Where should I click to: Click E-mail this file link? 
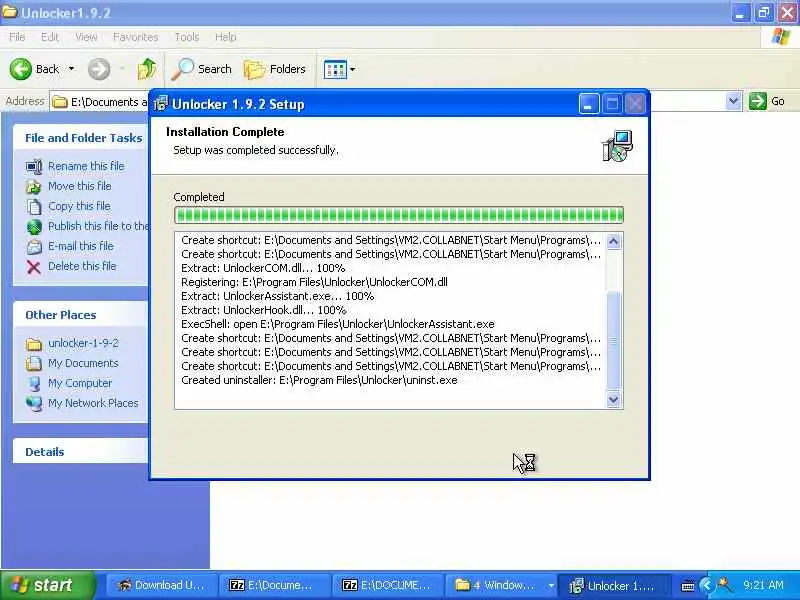(x=81, y=246)
